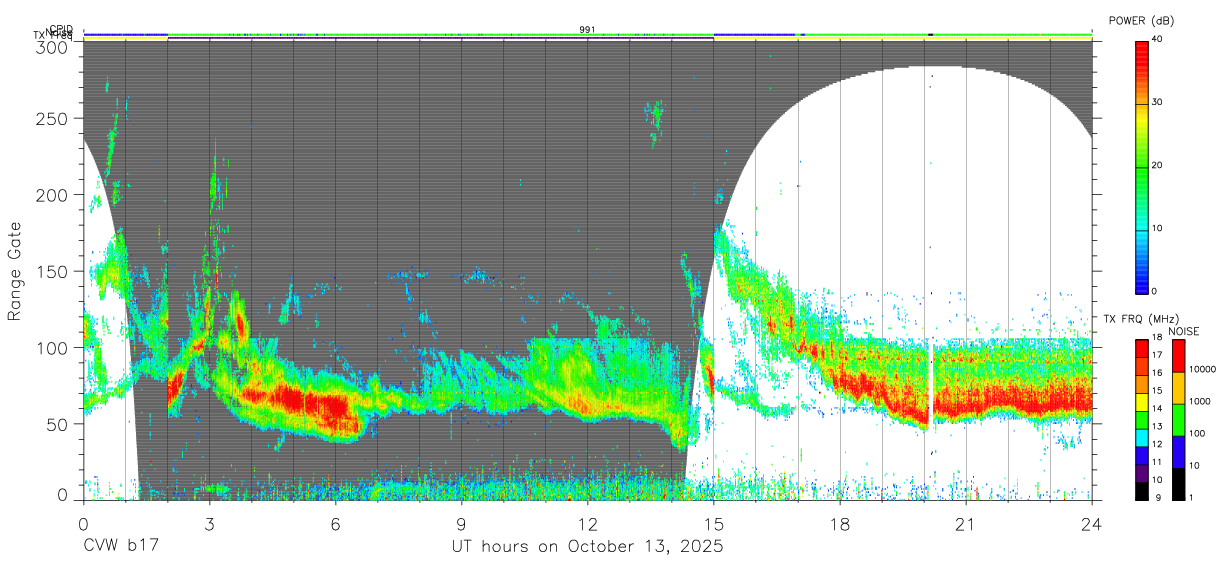
Task: Click the '100' label on the NOISE legend
Action: click(1197, 433)
